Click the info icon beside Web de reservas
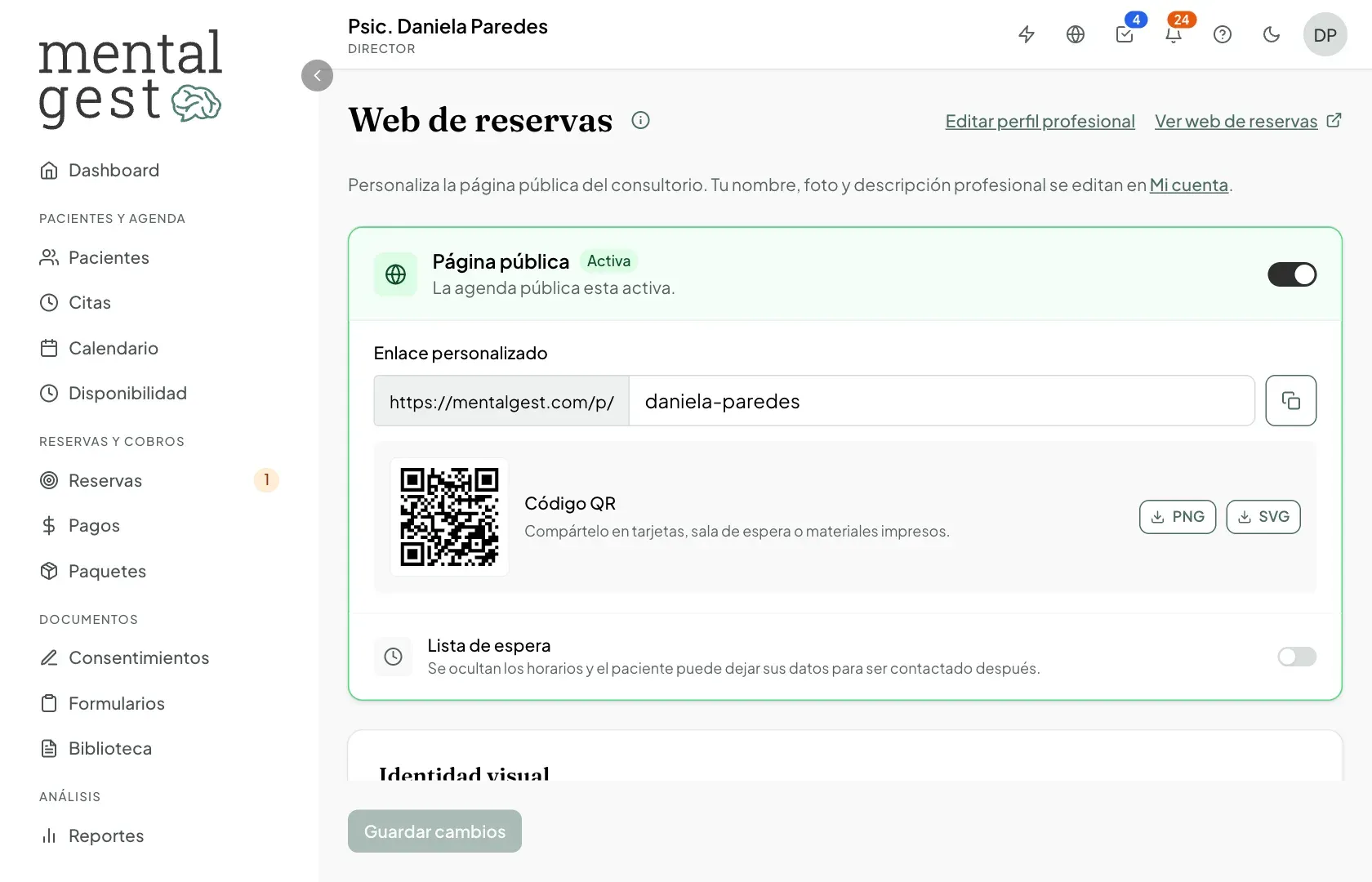1372x882 pixels. pos(641,120)
